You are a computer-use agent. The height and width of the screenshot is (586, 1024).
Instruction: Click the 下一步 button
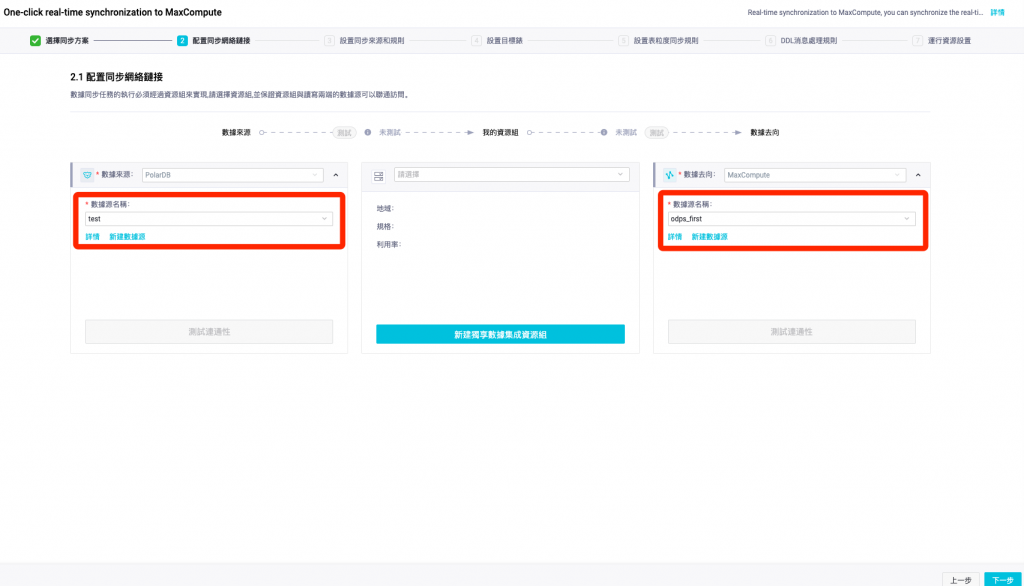click(1002, 580)
